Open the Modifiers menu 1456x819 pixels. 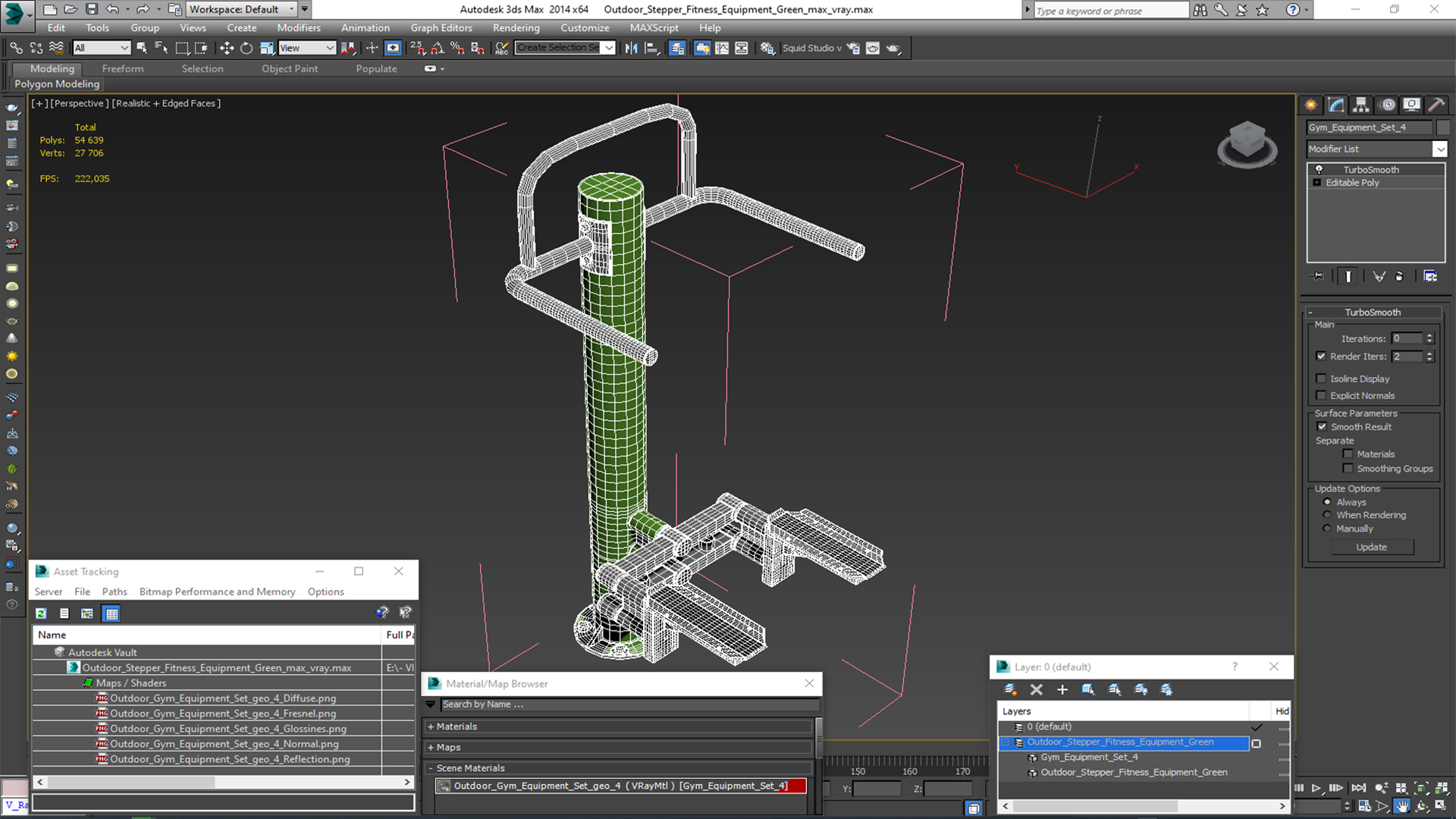pyautogui.click(x=299, y=28)
